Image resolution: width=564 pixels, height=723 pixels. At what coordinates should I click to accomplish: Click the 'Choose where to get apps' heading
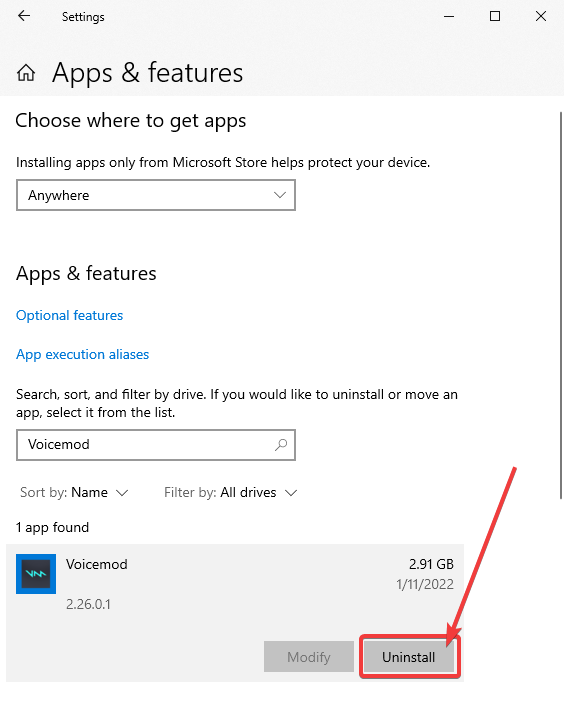point(131,121)
